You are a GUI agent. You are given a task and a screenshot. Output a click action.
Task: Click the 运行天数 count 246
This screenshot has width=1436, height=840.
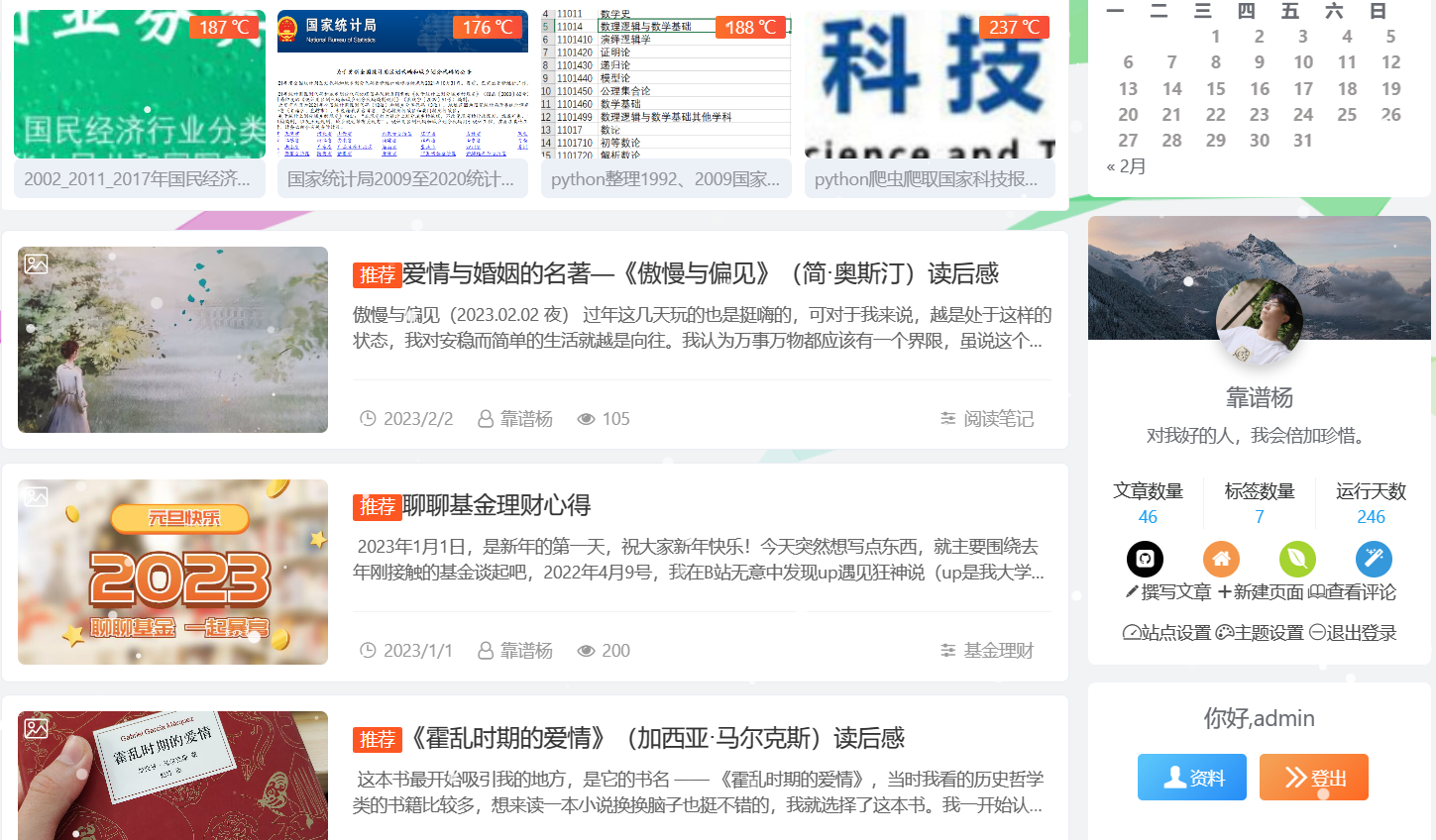tap(1371, 517)
